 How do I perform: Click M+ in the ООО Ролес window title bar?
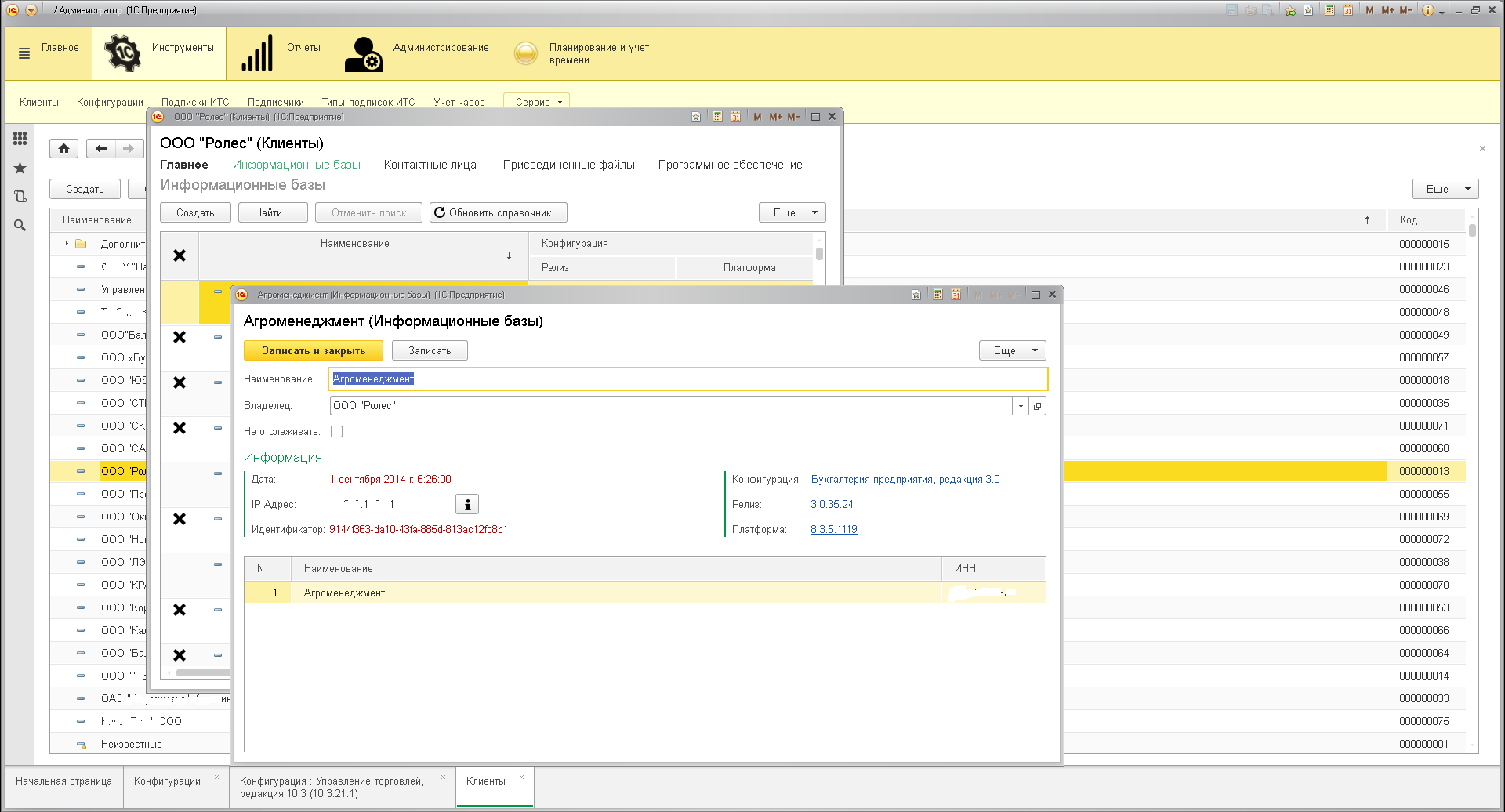[775, 117]
